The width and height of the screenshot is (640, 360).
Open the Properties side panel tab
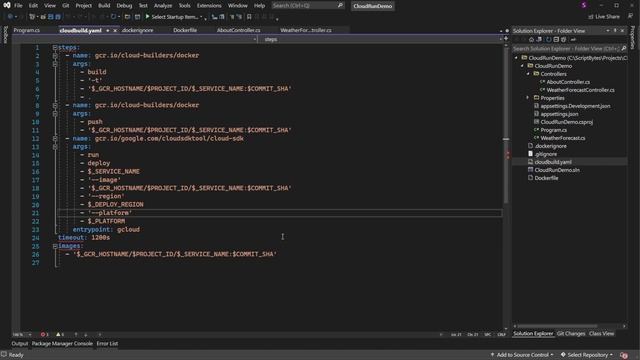point(633,38)
